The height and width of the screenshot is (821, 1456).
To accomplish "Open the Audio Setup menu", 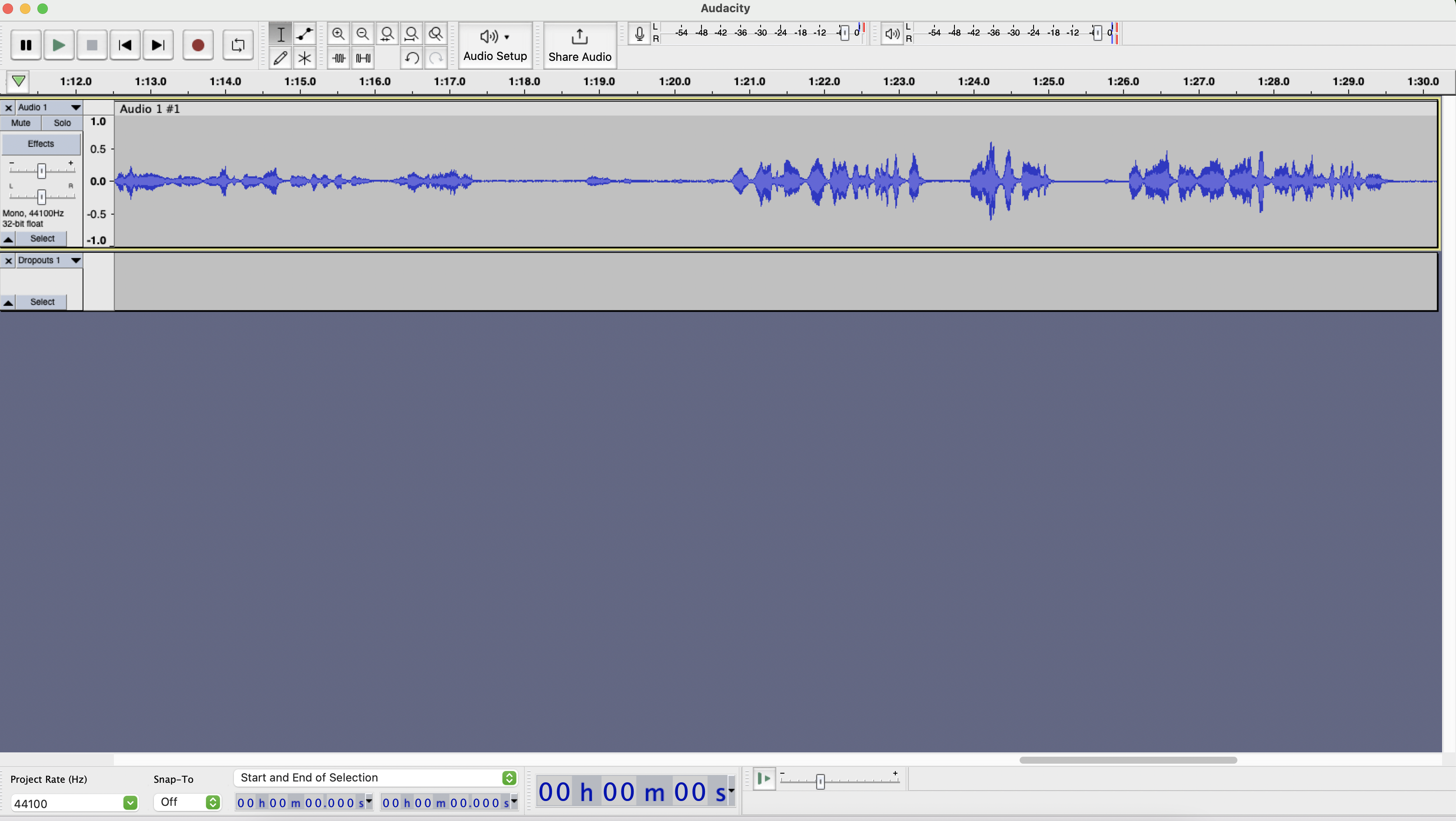I will [x=495, y=45].
